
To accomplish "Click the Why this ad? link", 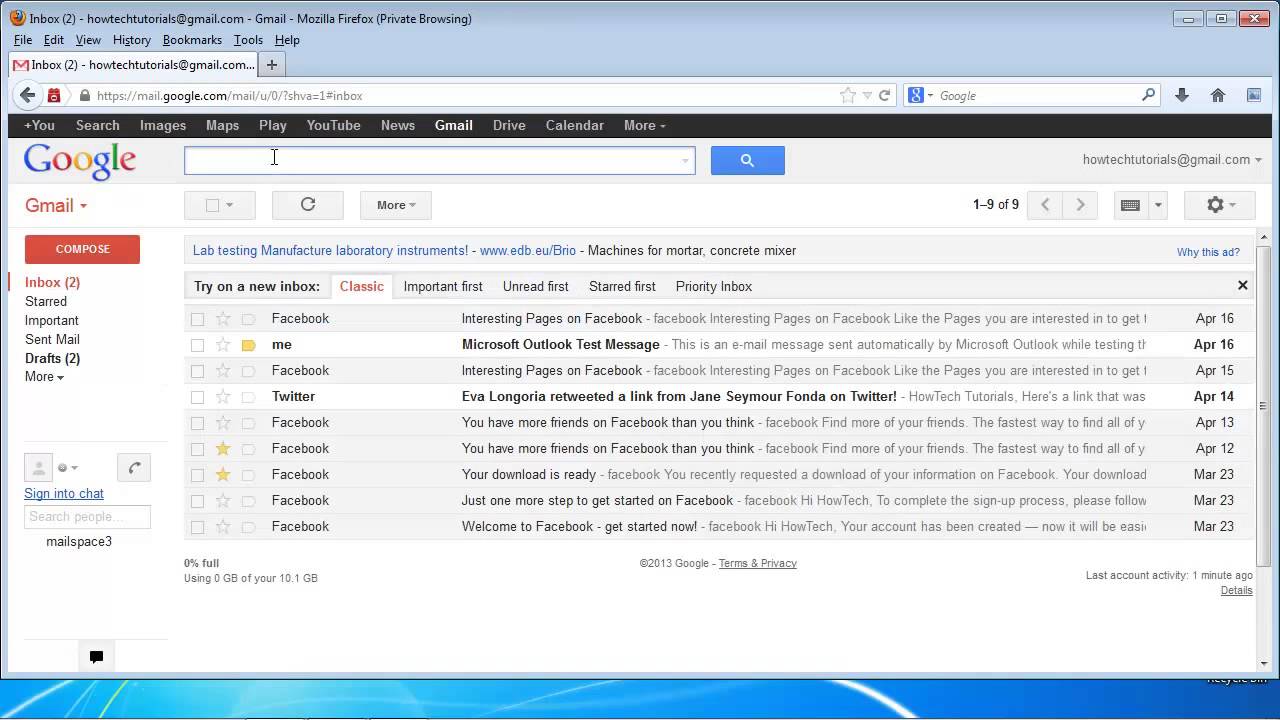I will pyautogui.click(x=1208, y=252).
